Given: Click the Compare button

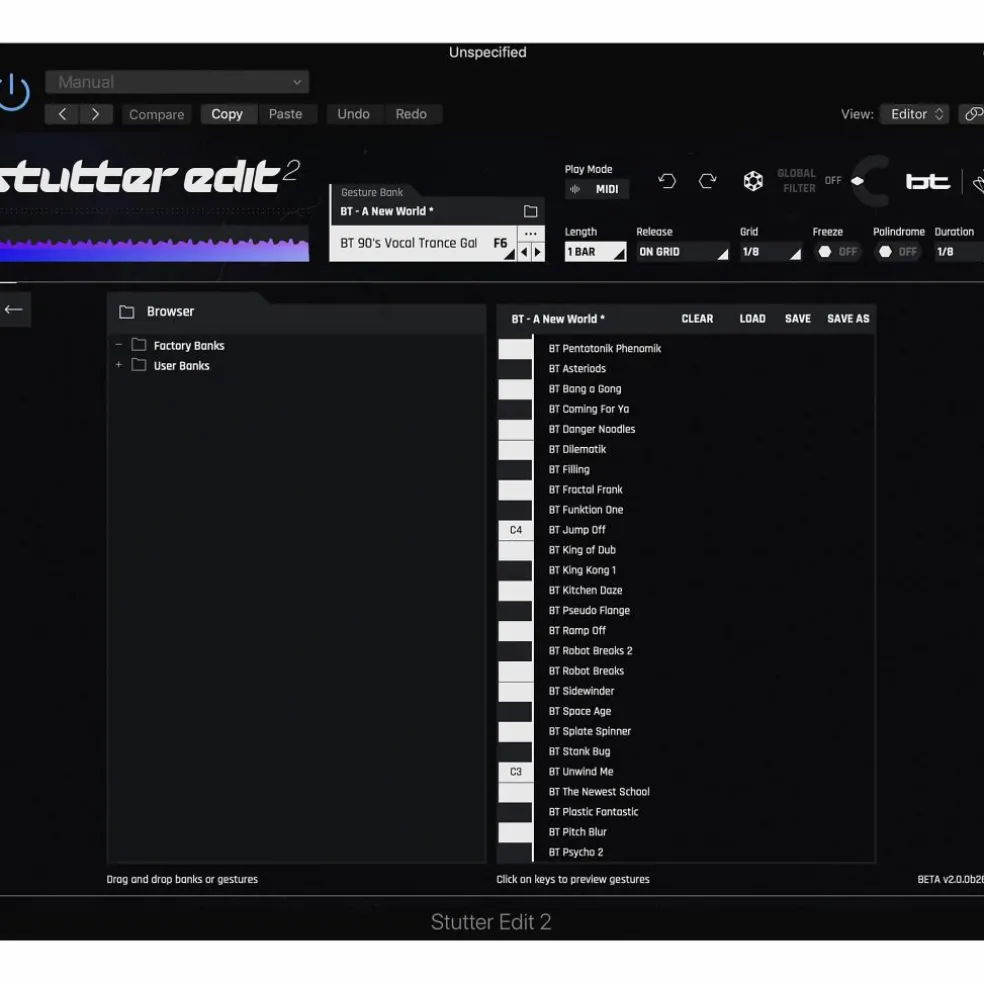Looking at the screenshot, I should click(157, 114).
